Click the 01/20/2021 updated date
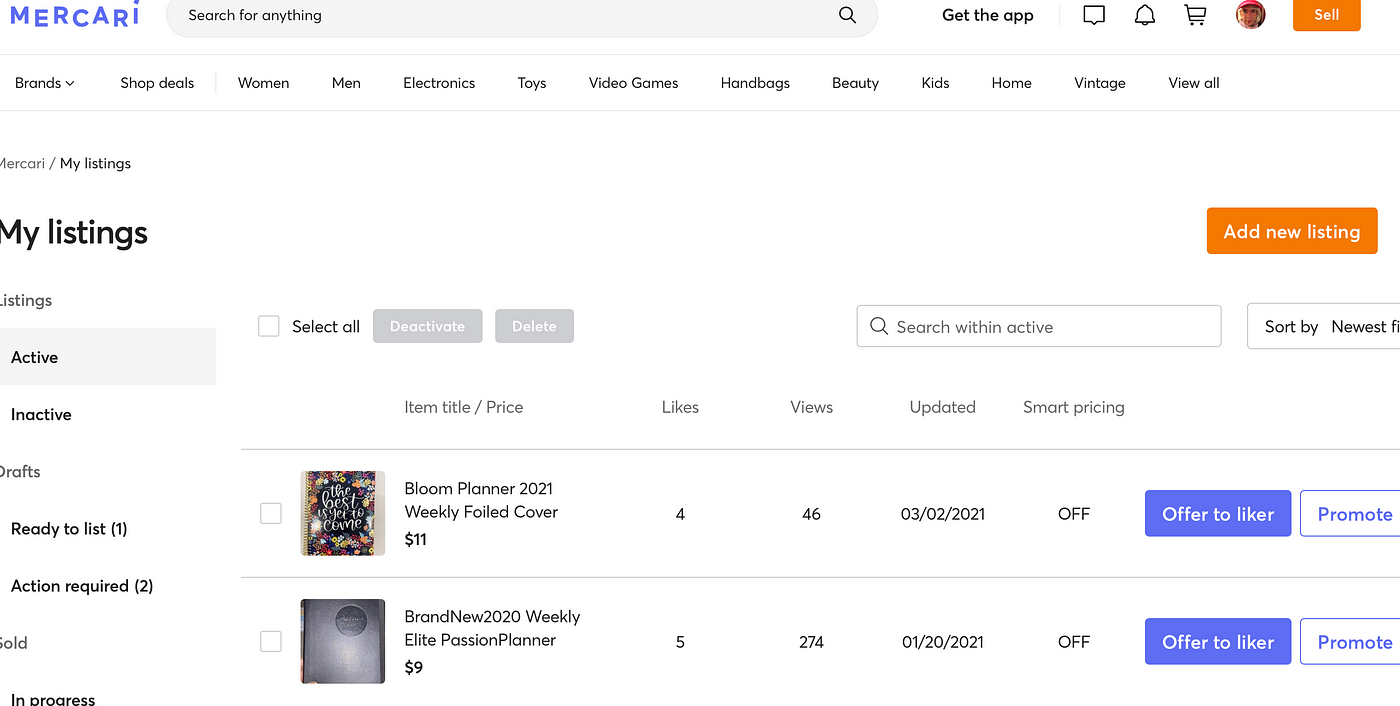The width and height of the screenshot is (1400, 706). 943,642
